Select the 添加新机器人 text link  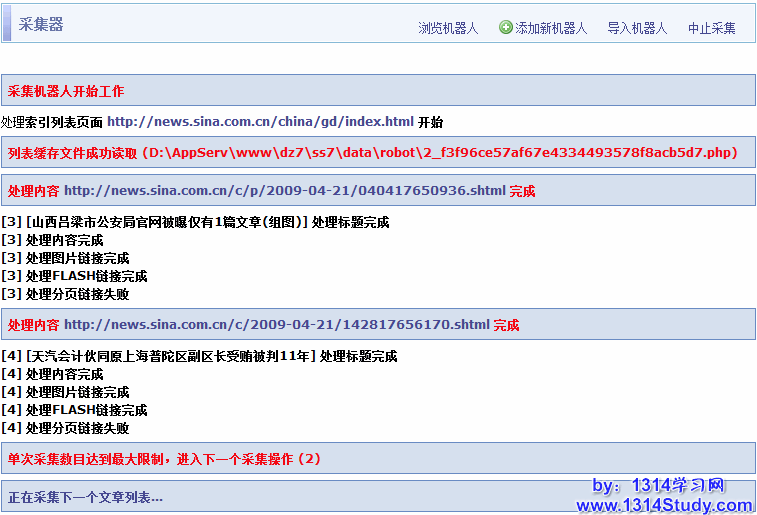551,29
